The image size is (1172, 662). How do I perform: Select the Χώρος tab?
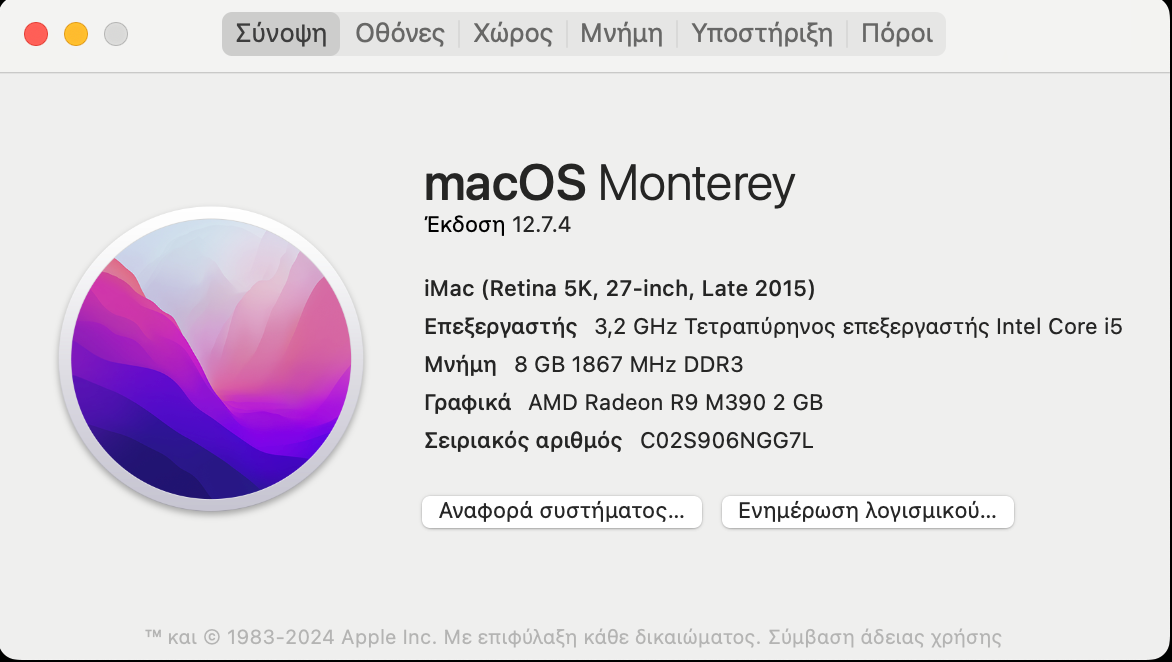point(513,34)
